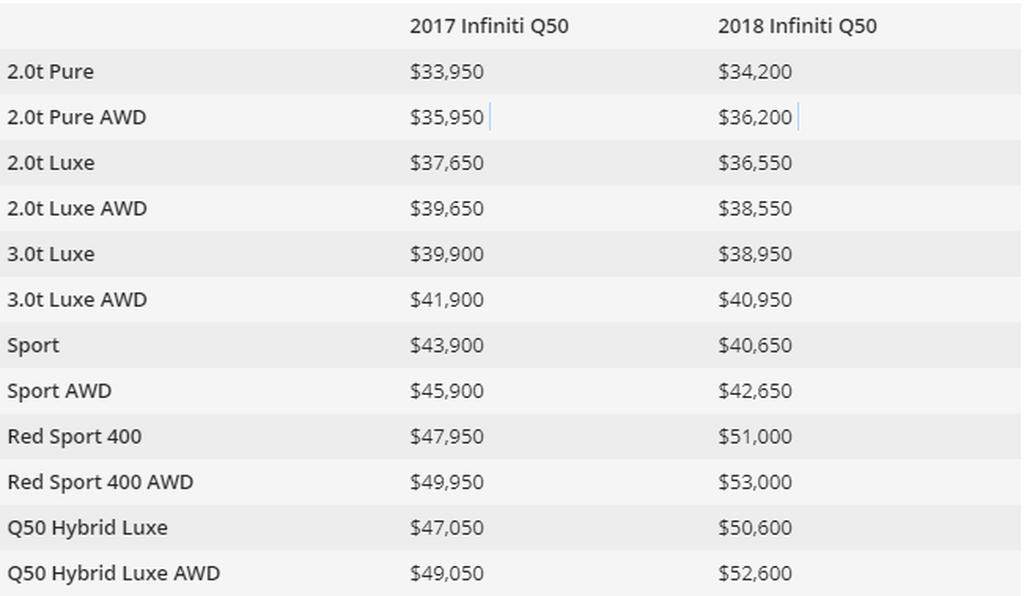
Task: Click the $40,950 price cell
Action: pos(754,300)
